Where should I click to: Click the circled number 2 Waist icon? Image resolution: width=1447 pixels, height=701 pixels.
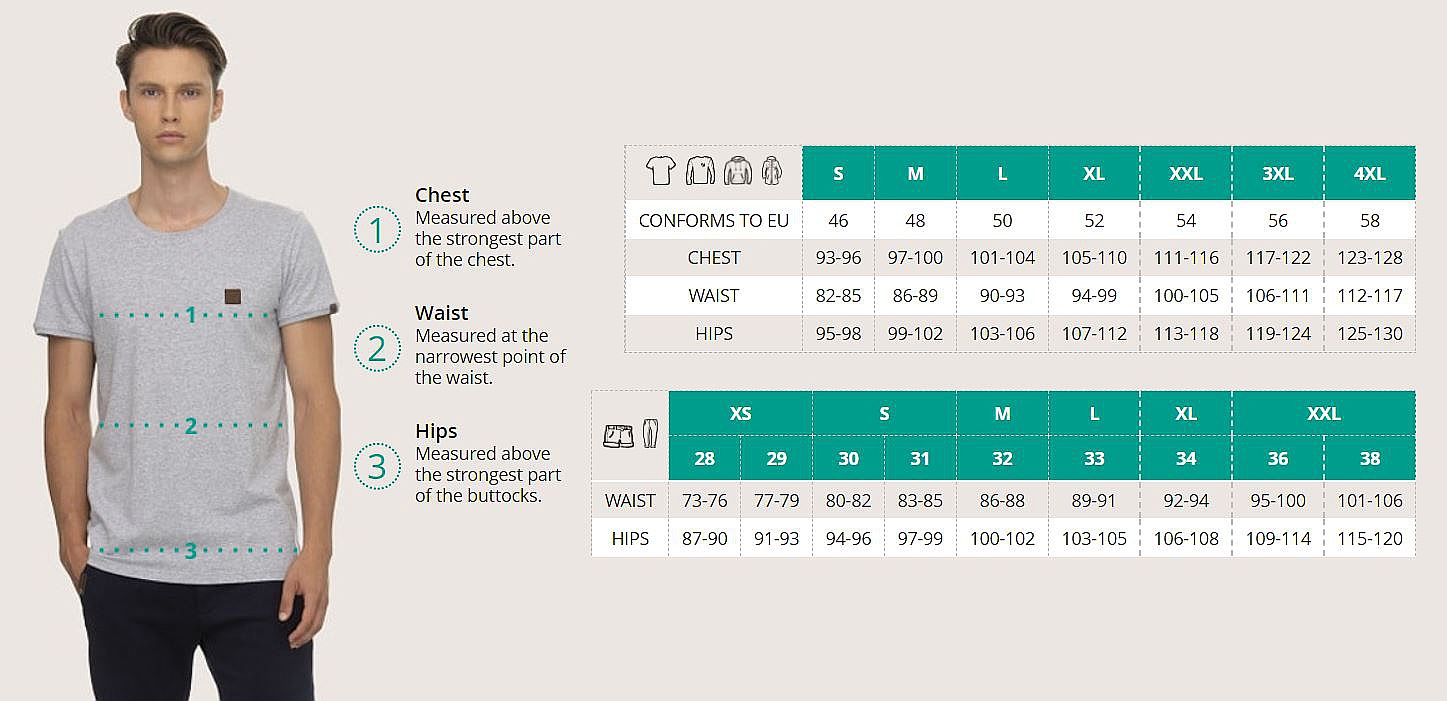coord(376,348)
